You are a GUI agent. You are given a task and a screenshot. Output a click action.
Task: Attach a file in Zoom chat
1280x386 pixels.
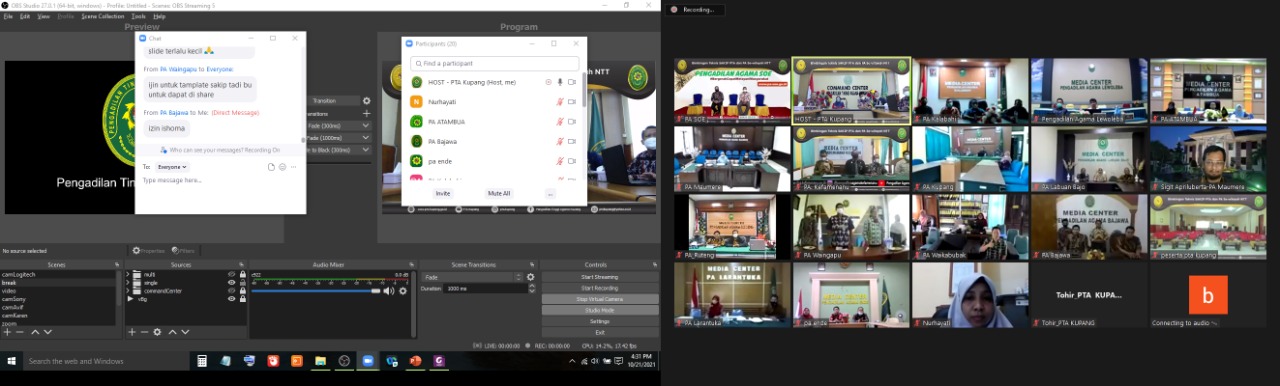[271, 167]
